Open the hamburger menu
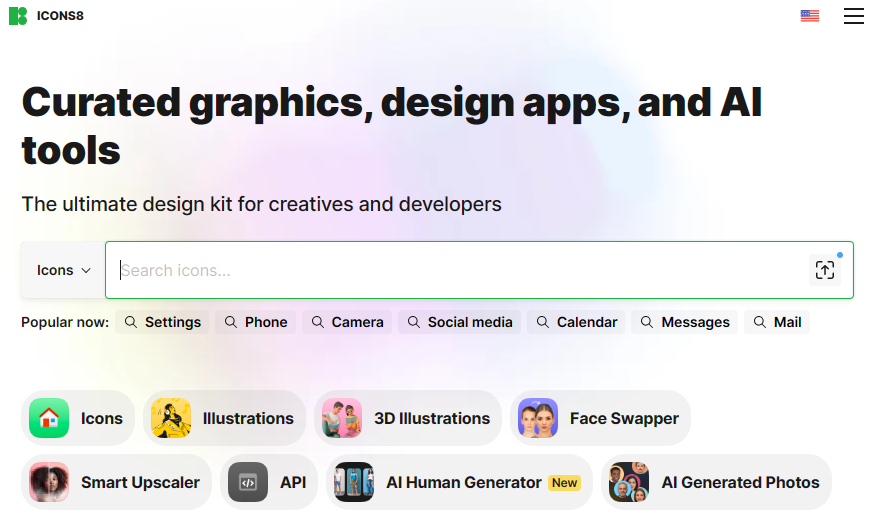 point(854,16)
